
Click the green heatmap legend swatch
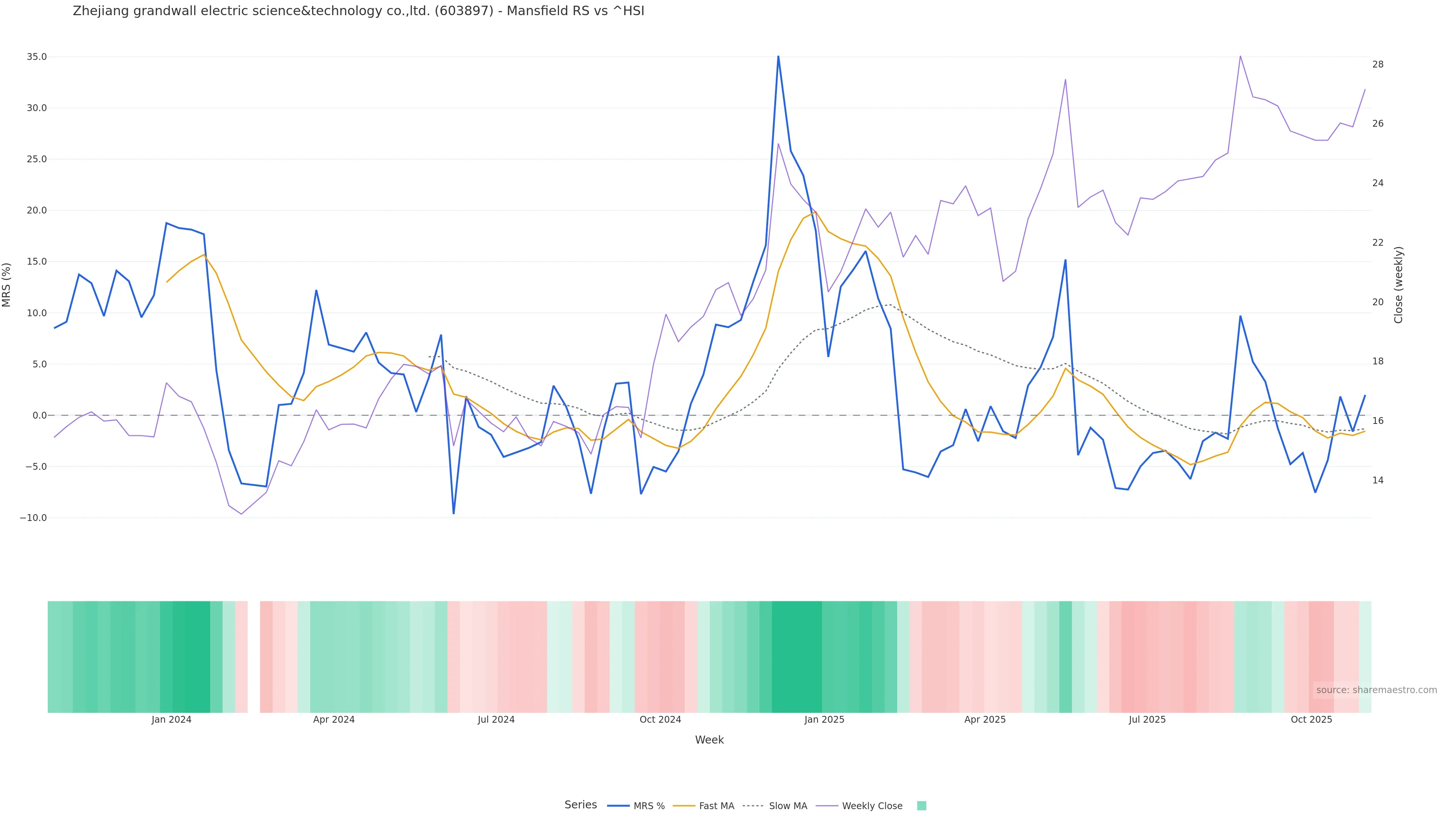(921, 806)
